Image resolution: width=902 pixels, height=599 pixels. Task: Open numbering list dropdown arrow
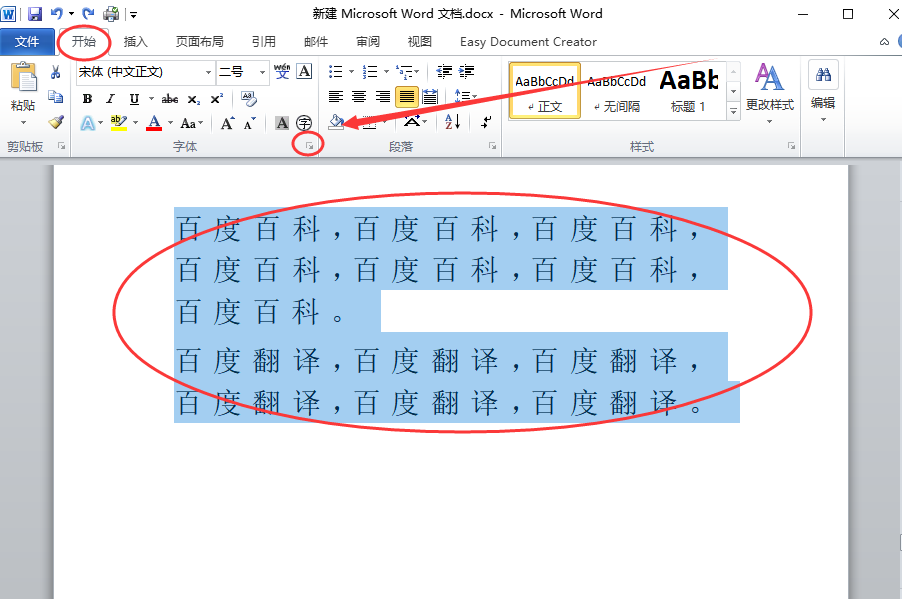click(386, 72)
